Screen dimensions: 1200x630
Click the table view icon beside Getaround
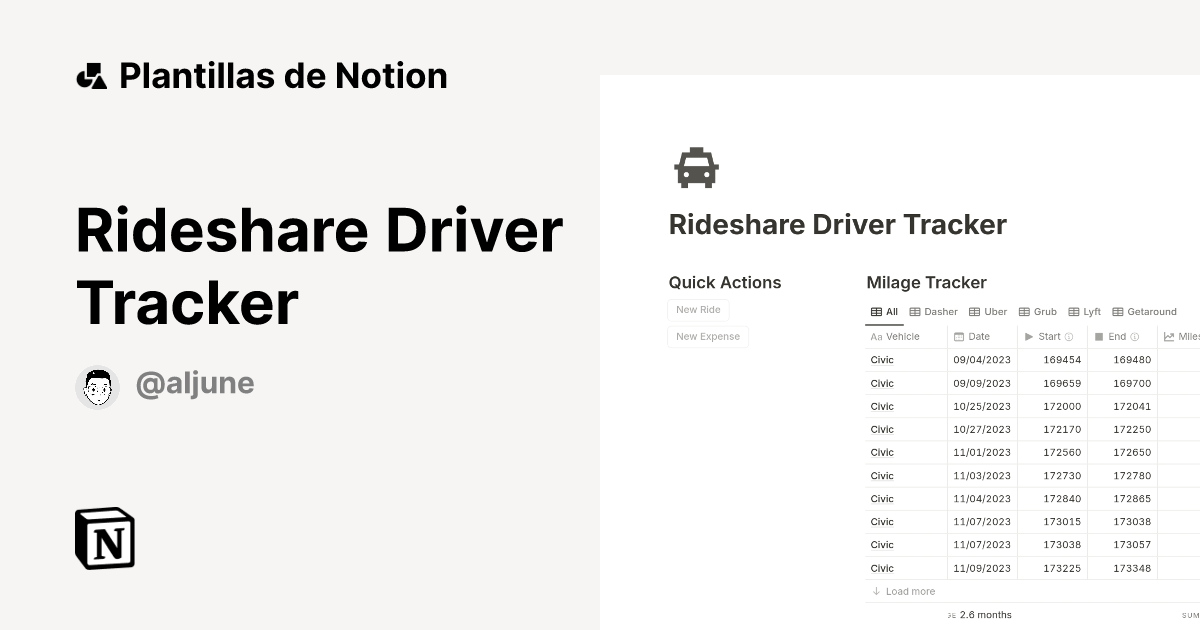pyautogui.click(x=1116, y=311)
